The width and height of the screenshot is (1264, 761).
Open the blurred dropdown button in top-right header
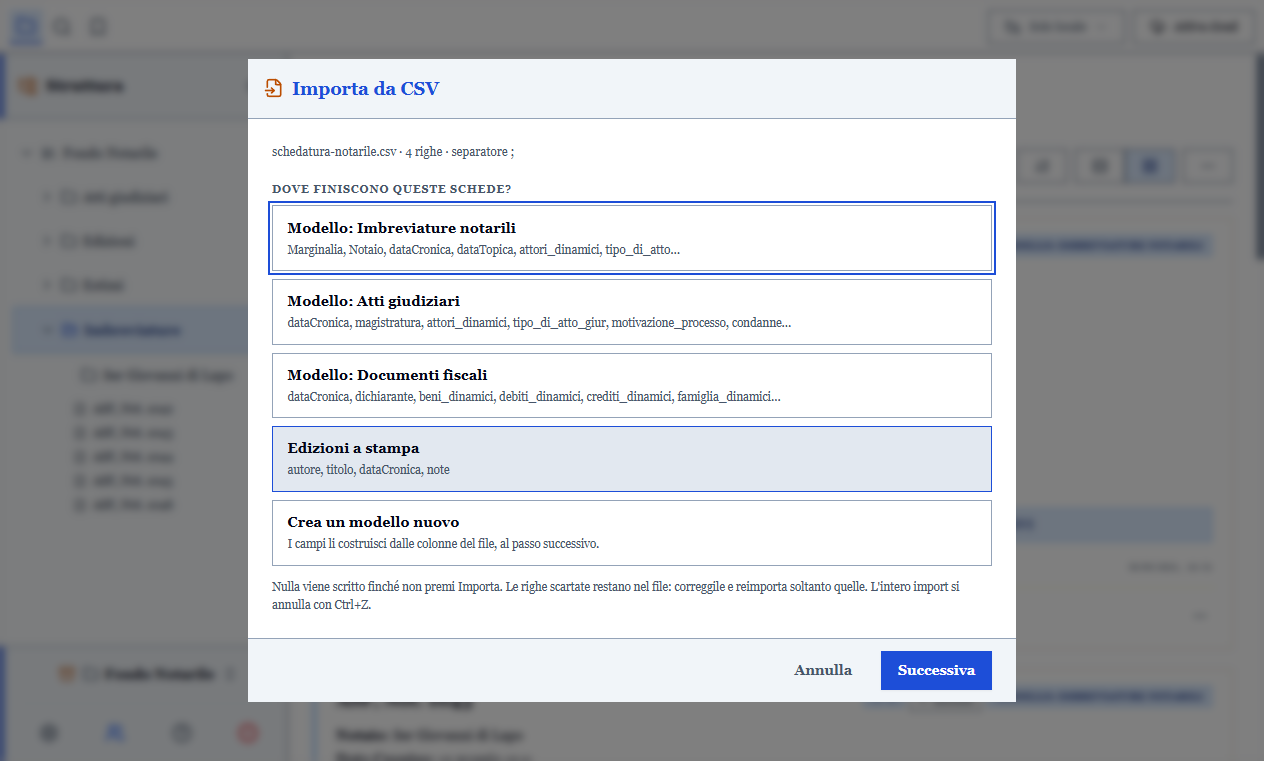coord(1057,27)
